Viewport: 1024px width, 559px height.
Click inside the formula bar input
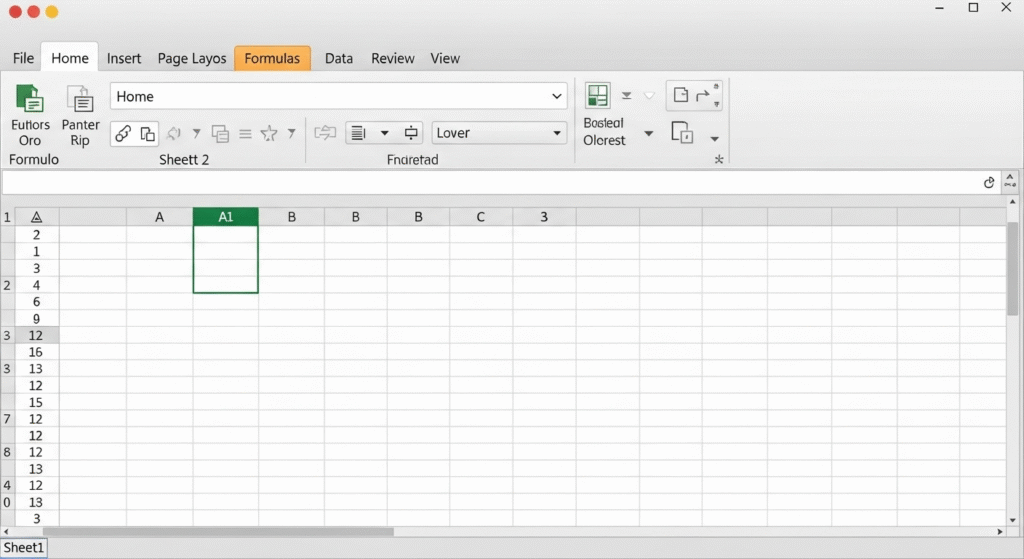490,182
